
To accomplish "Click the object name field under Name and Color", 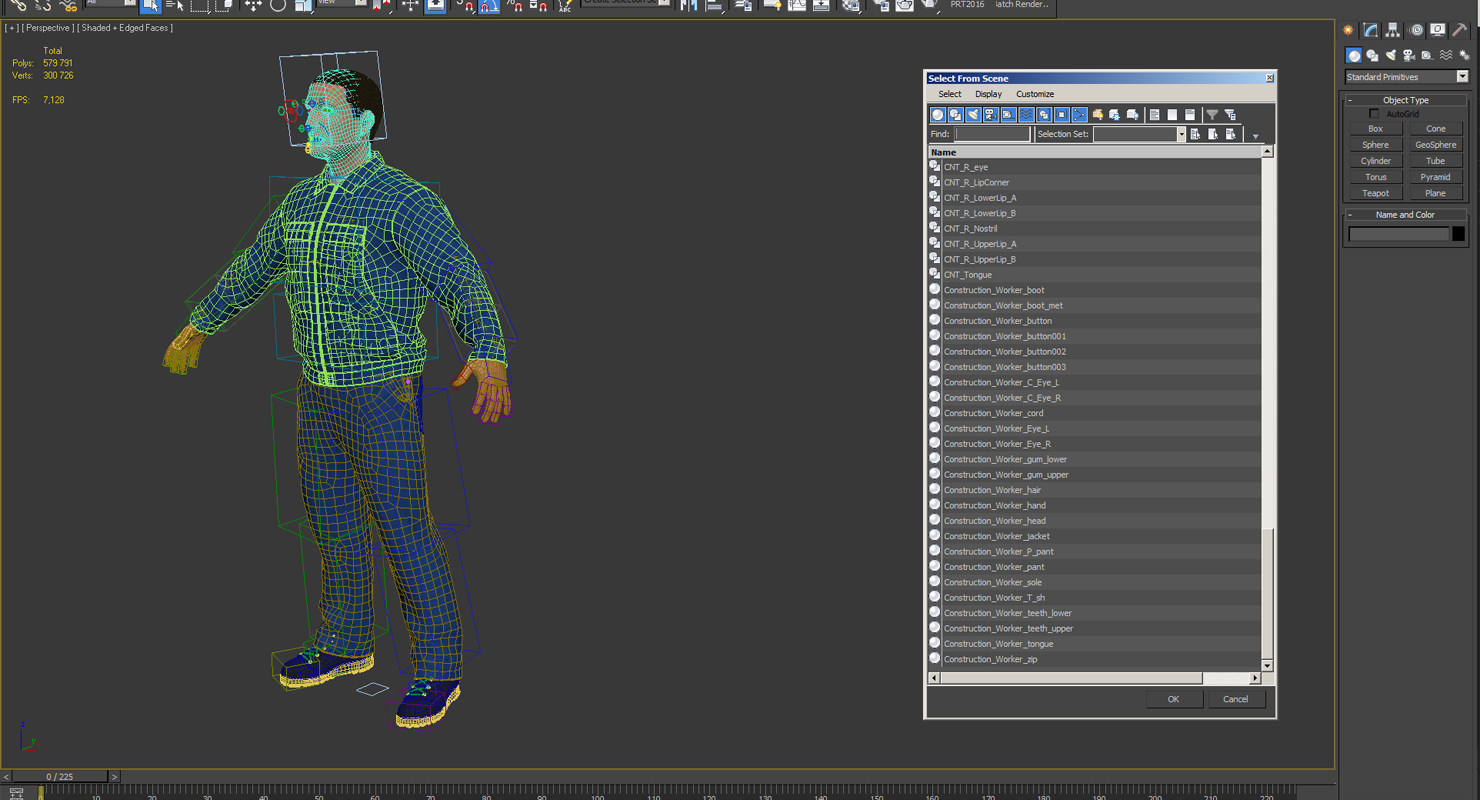I will [x=1398, y=234].
